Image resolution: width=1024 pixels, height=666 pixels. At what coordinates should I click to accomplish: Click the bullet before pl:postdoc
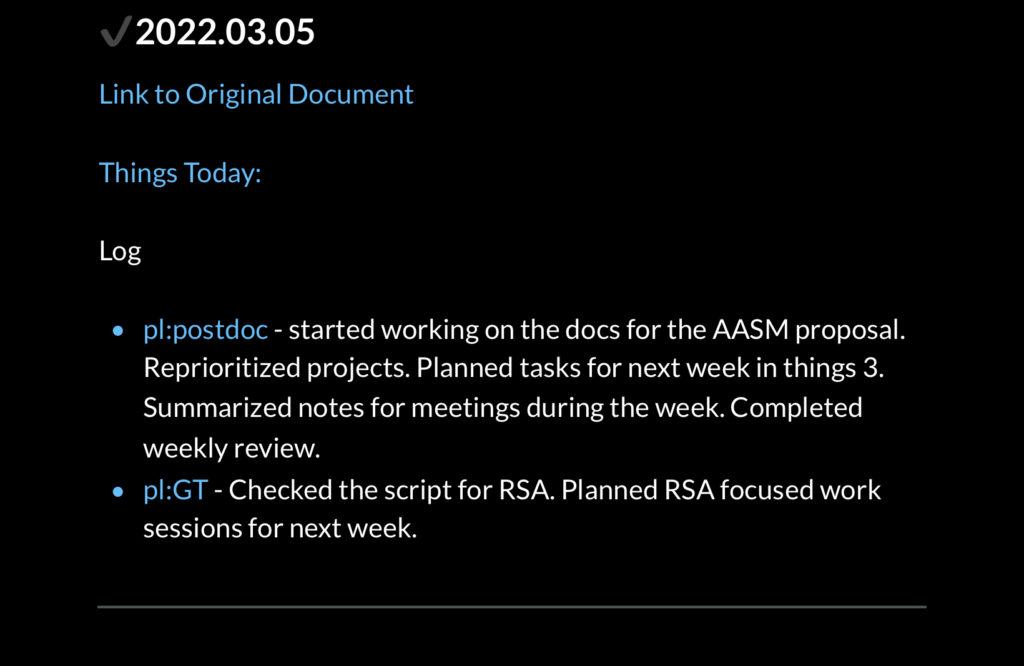click(118, 330)
